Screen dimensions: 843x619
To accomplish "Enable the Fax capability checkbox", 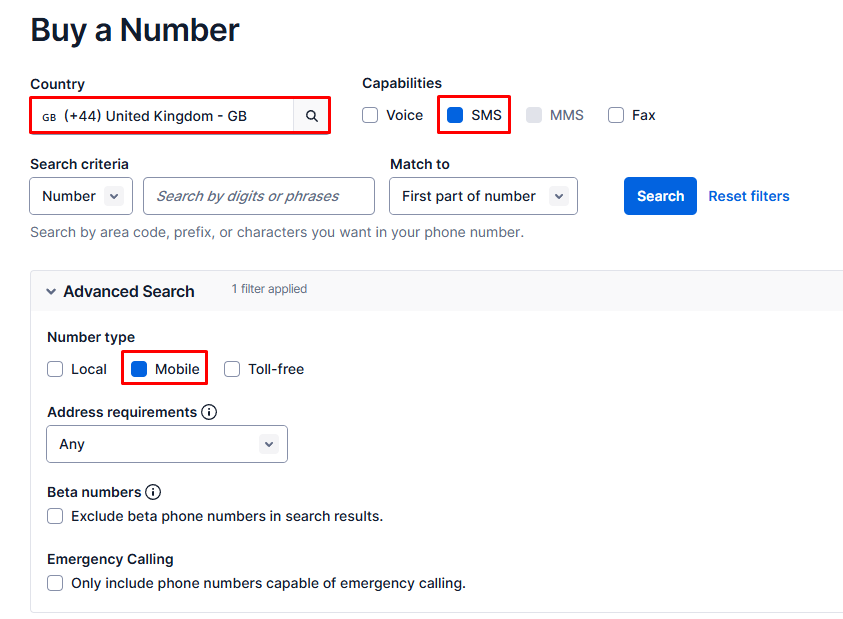I will [x=616, y=115].
